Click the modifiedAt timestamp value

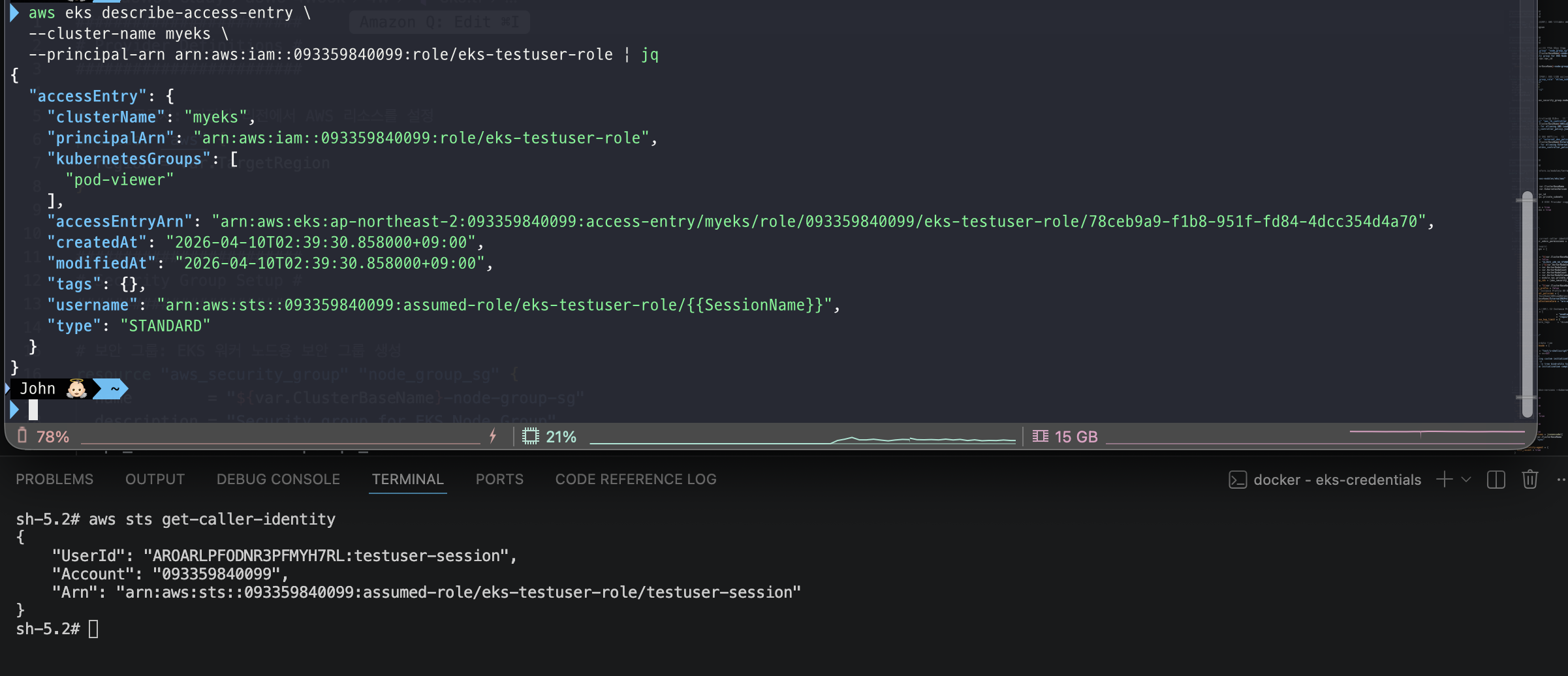click(330, 264)
